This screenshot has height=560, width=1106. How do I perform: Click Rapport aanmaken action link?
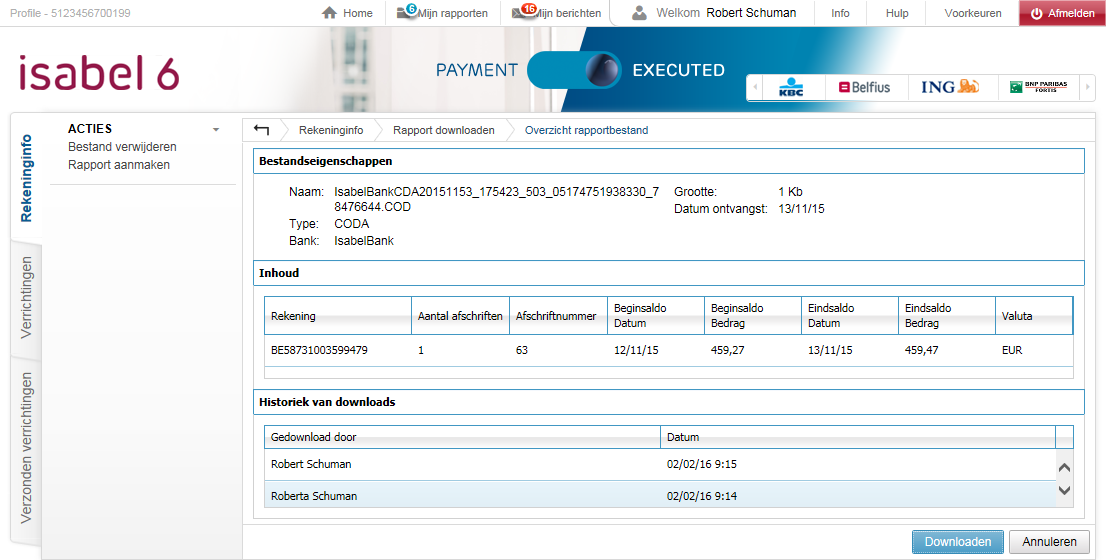pos(119,165)
